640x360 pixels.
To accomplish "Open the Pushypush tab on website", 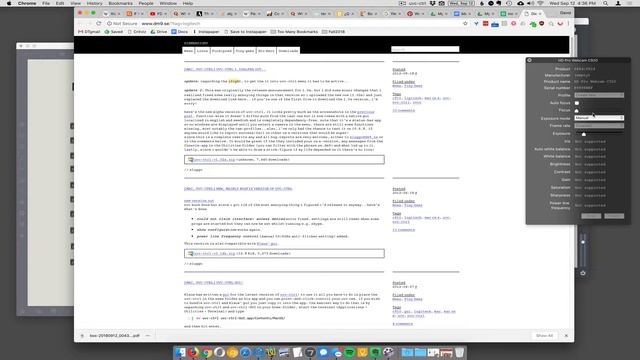I will click(x=222, y=51).
